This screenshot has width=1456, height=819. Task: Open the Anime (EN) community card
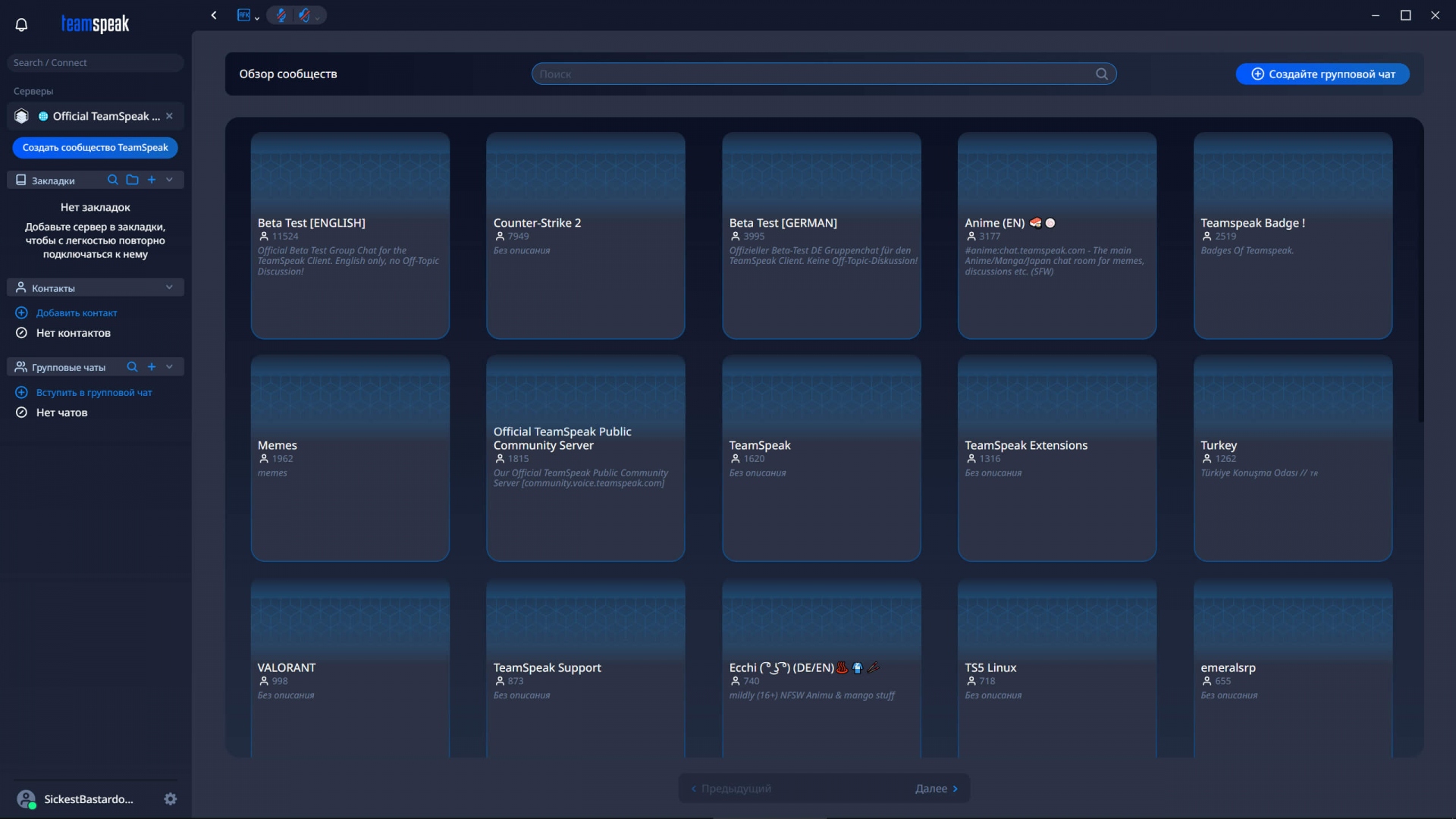1057,236
